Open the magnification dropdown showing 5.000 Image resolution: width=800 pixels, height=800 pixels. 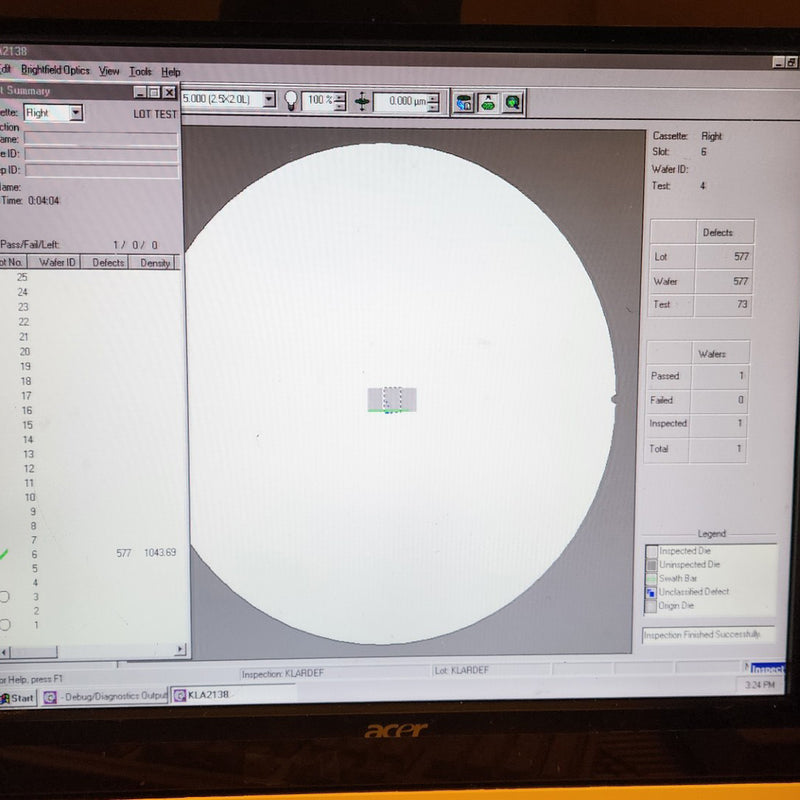click(269, 98)
